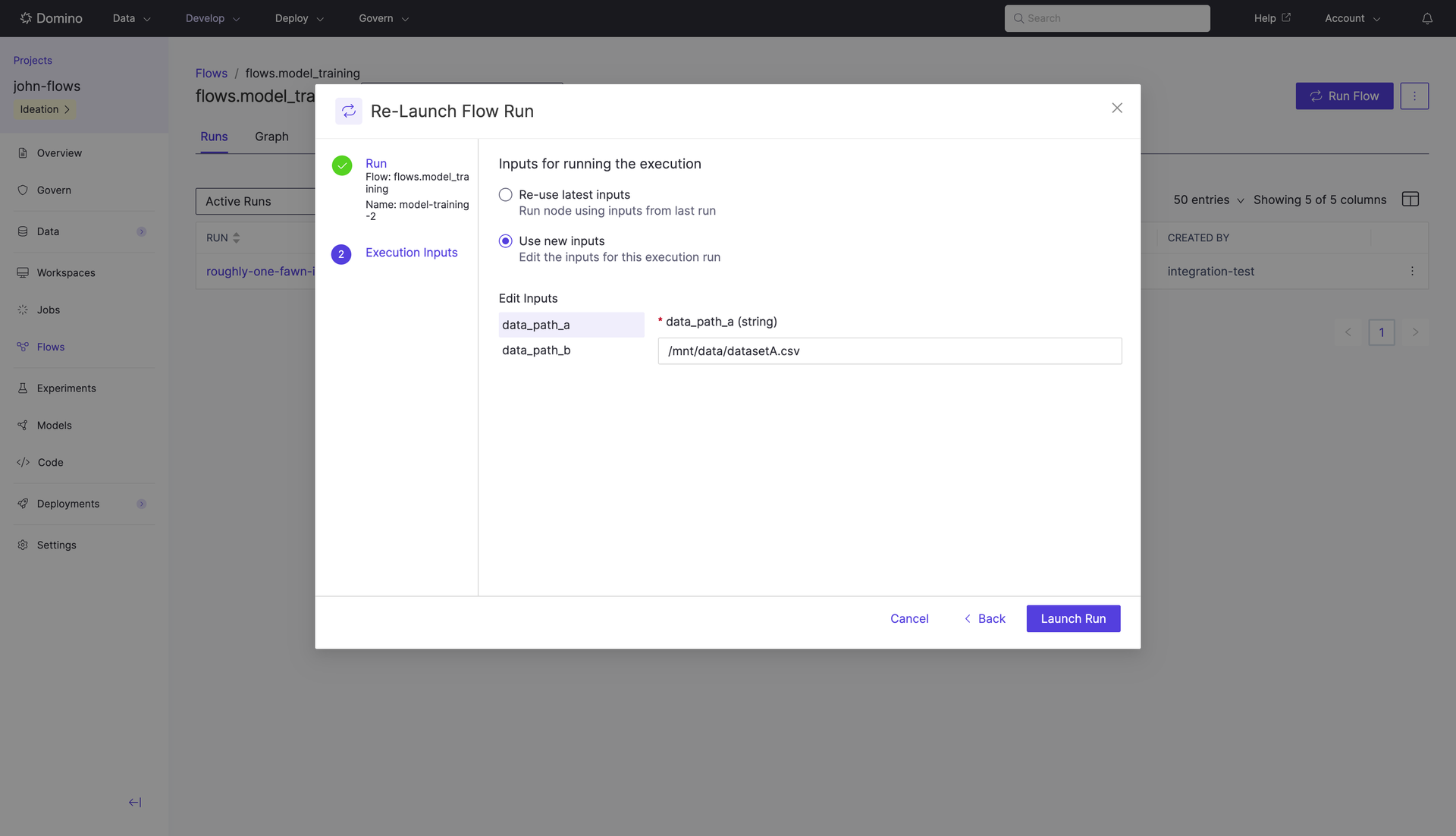This screenshot has width=1456, height=836.
Task: Open Experiments flask icon in sidebar
Action: (23, 388)
